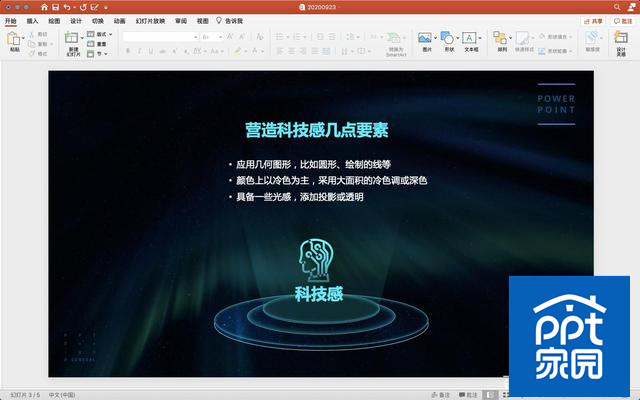Insert a picture with the 图片 icon
The height and width of the screenshot is (400, 640).
[424, 38]
